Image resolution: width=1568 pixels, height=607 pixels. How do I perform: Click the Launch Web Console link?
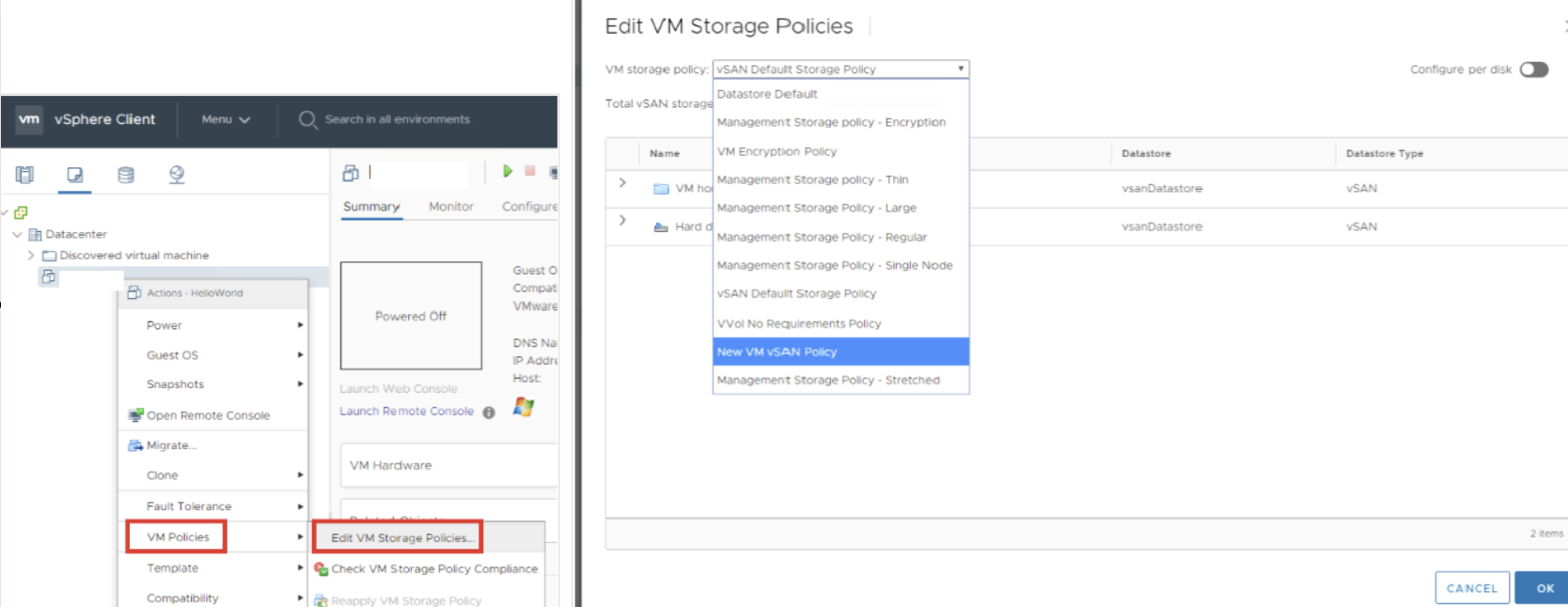click(x=399, y=389)
